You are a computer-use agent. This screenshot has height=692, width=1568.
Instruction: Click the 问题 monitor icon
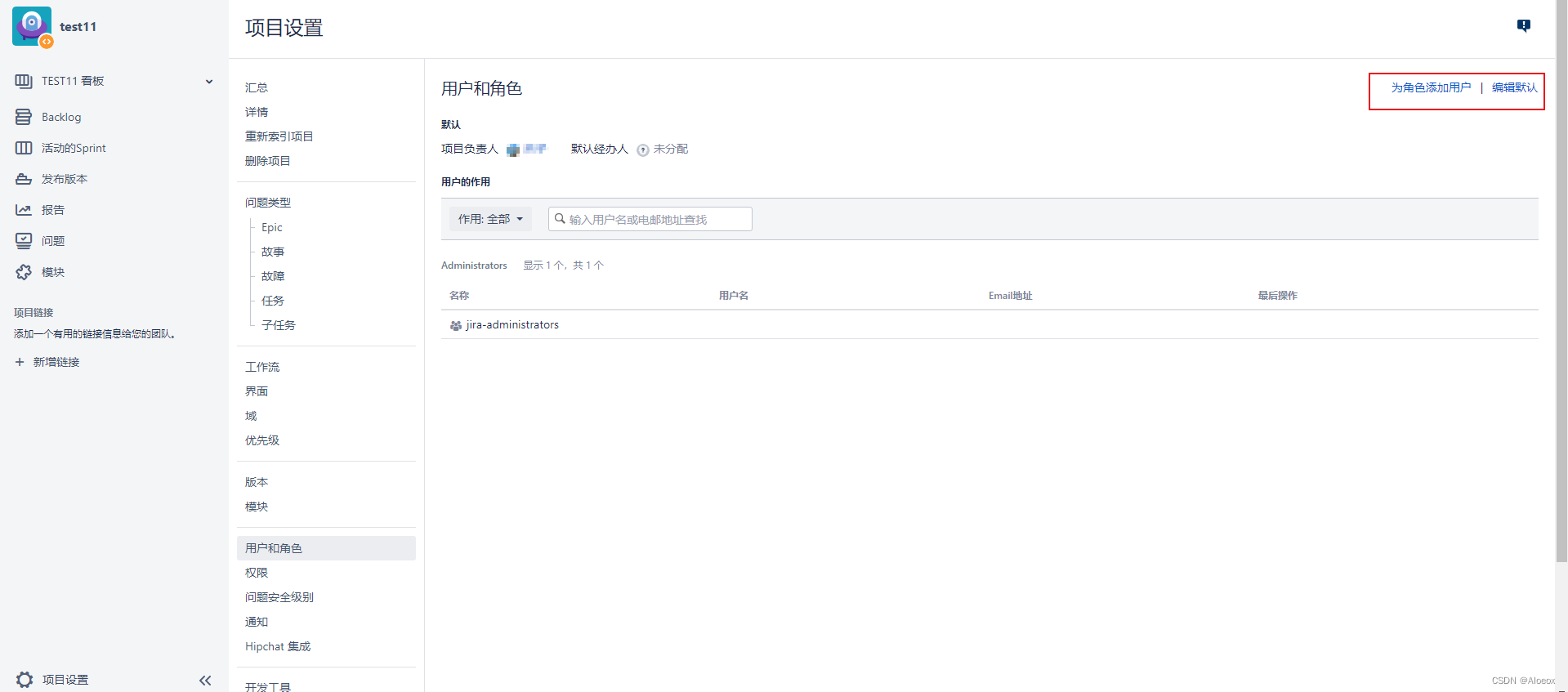[x=24, y=241]
